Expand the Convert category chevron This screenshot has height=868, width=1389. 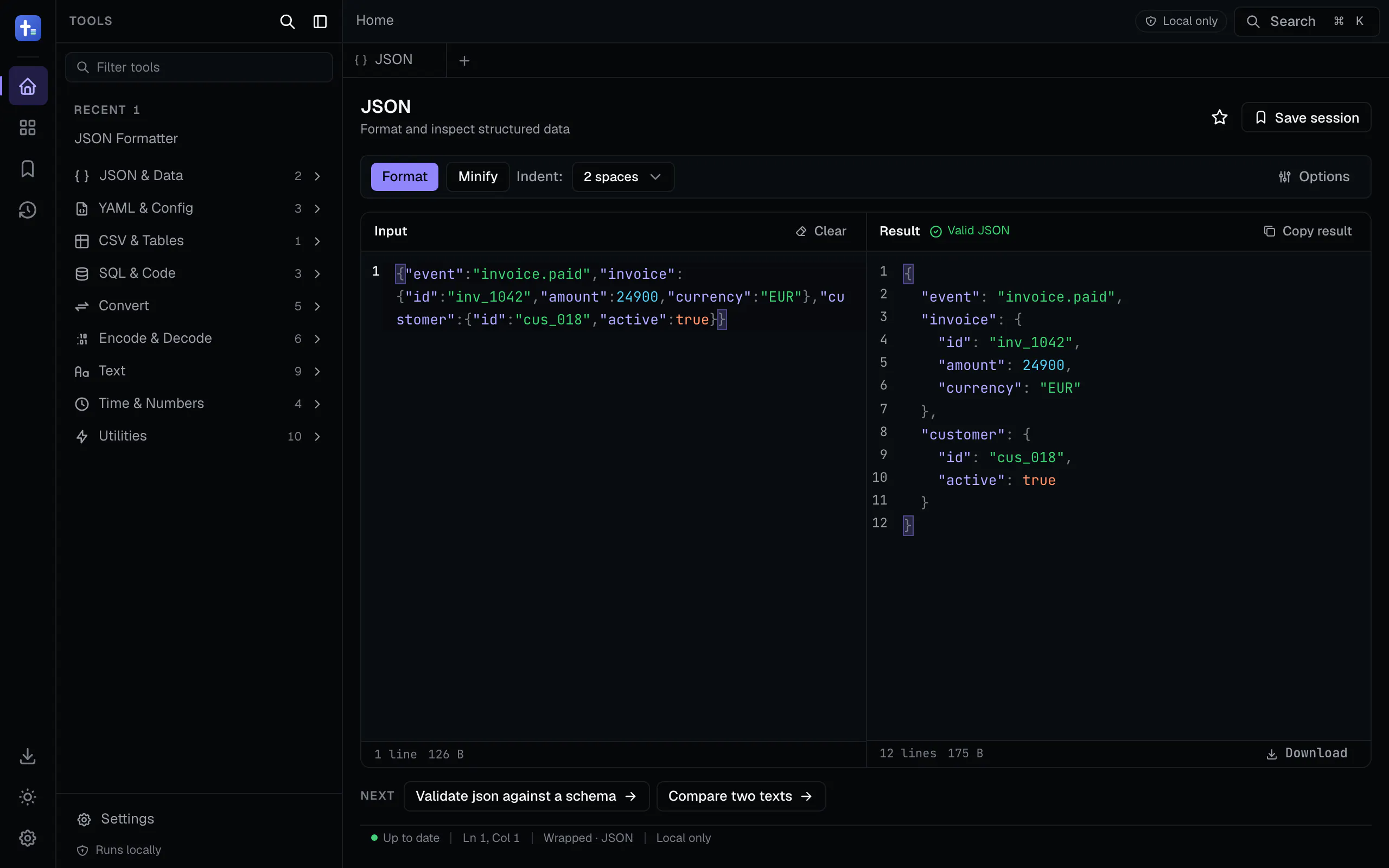(317, 307)
